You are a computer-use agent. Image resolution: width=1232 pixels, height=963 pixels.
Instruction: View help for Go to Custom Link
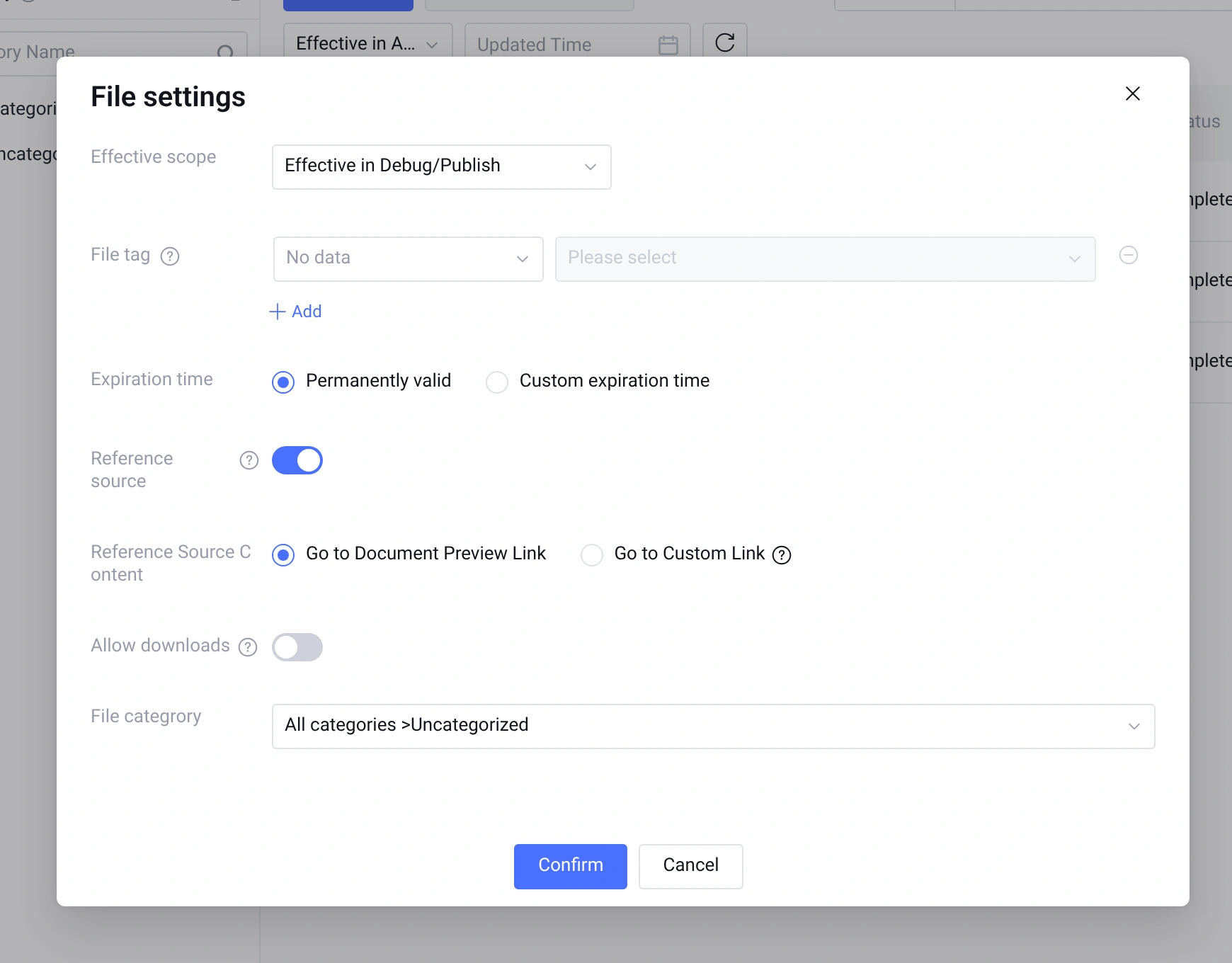pyautogui.click(x=782, y=554)
